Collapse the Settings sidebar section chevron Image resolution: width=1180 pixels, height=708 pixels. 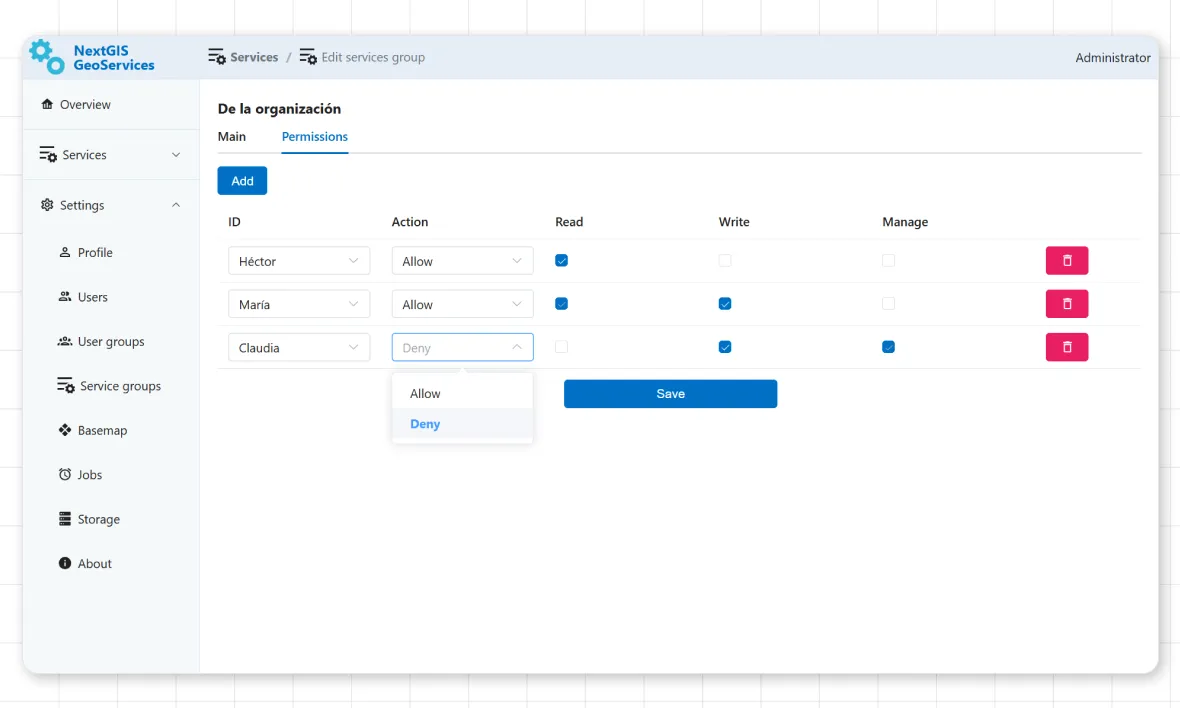176,205
